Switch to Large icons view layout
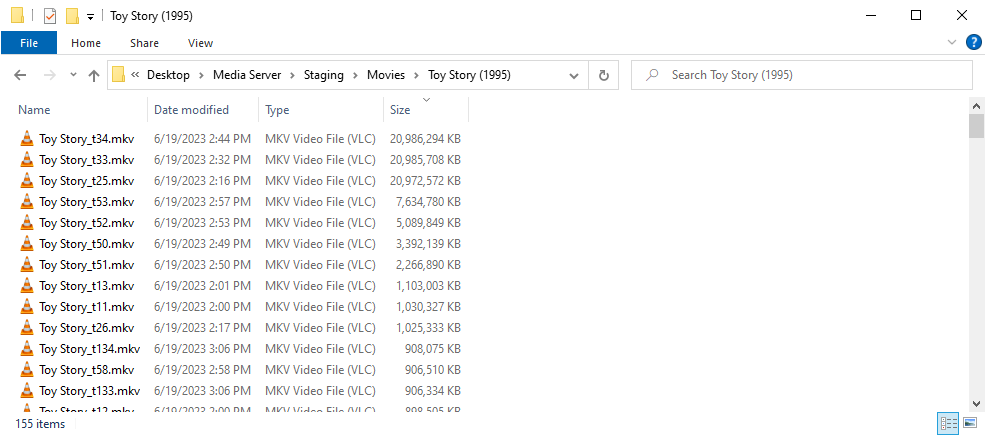The height and width of the screenshot is (436, 986). point(969,424)
